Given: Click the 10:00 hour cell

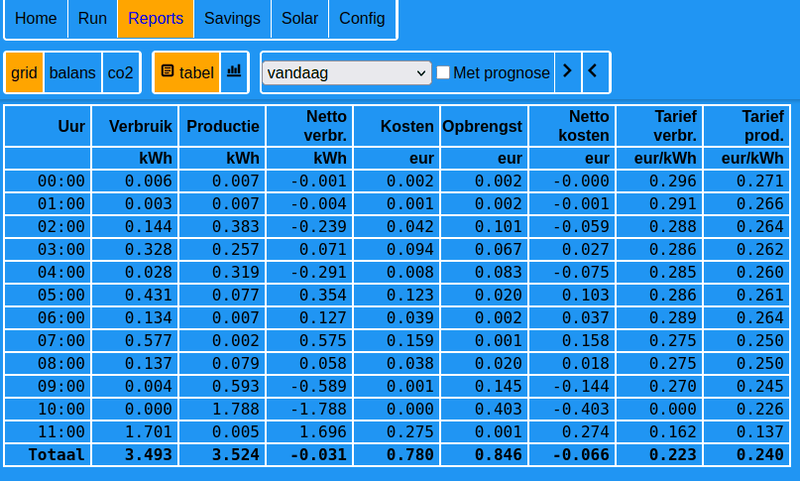Looking at the screenshot, I should [x=48, y=409].
